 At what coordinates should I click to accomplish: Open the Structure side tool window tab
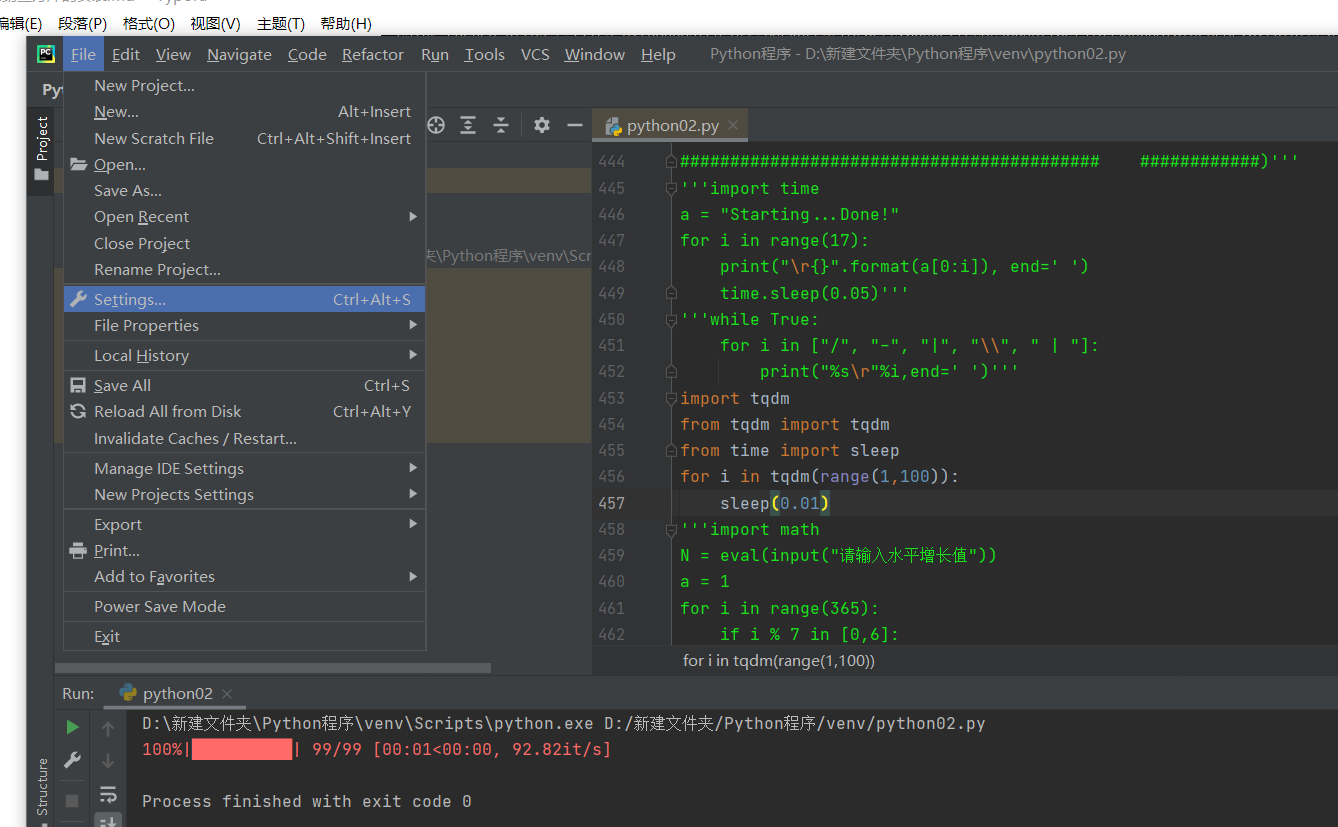[x=41, y=786]
